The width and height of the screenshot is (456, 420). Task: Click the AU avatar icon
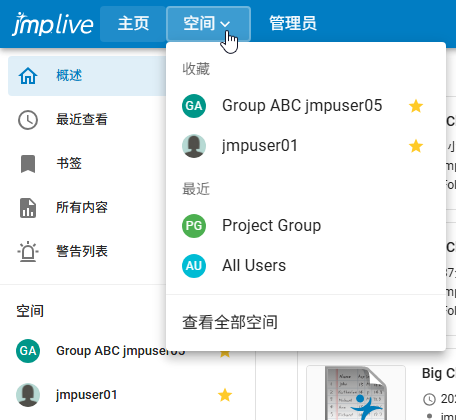194,266
